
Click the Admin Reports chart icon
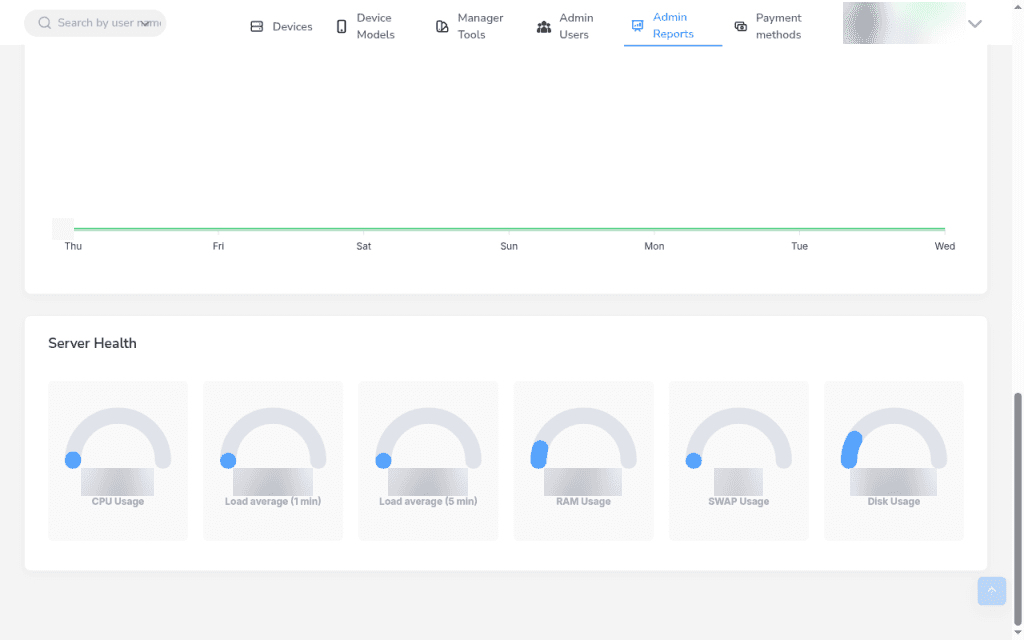tap(637, 25)
